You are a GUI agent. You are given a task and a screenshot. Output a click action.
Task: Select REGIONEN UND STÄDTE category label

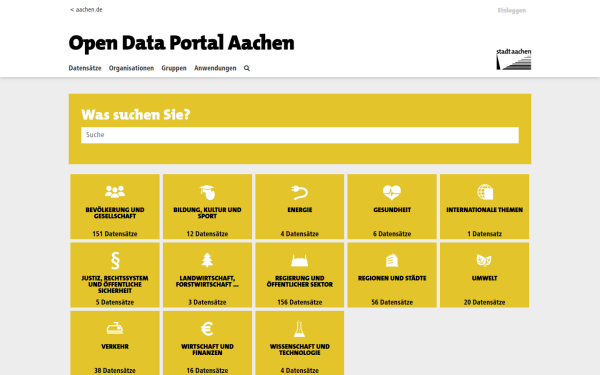[x=392, y=278]
